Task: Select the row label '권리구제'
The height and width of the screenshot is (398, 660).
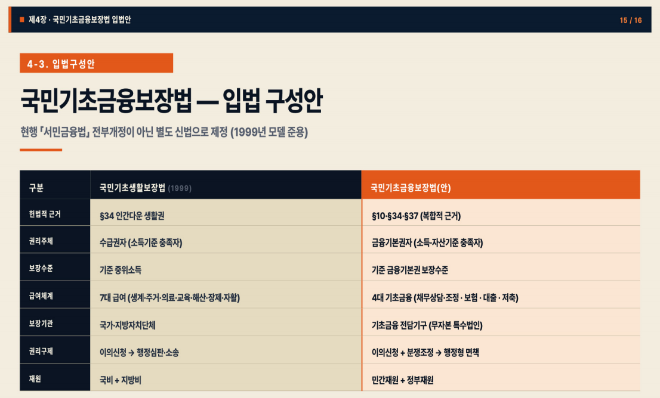Action: (55, 350)
